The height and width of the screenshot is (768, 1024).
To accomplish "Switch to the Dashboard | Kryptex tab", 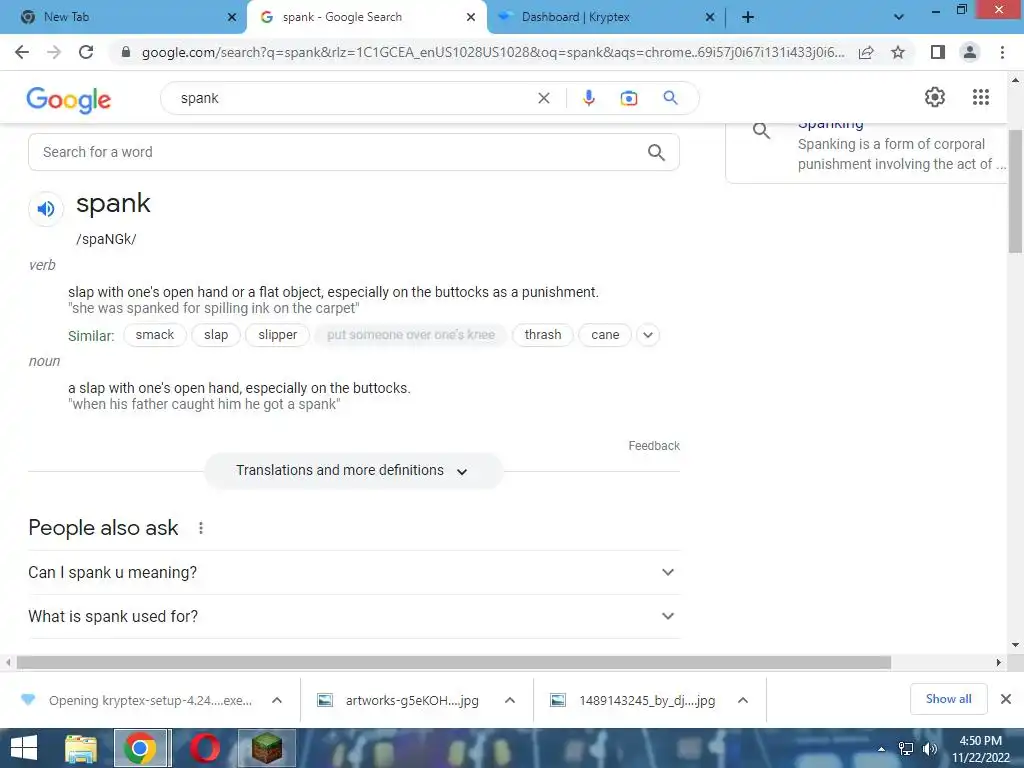I will click(605, 17).
